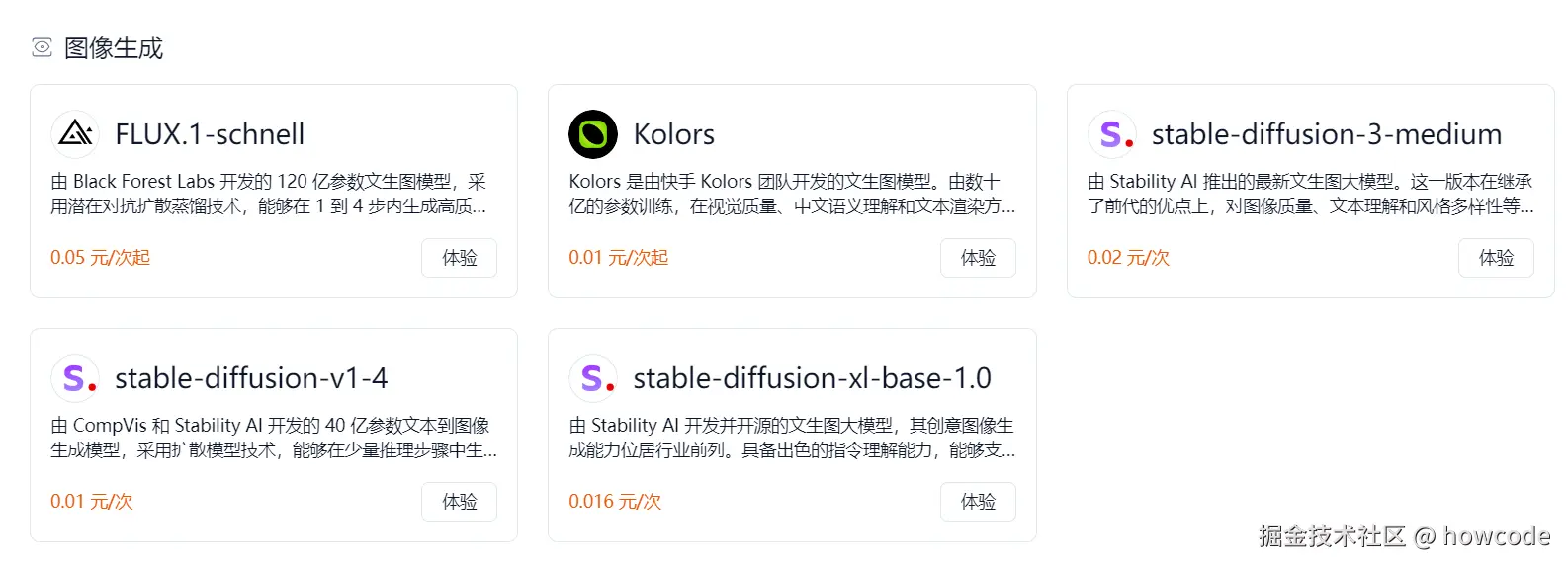
Task: Click the FLUX.1-schnell triangle logo icon
Action: 75,133
